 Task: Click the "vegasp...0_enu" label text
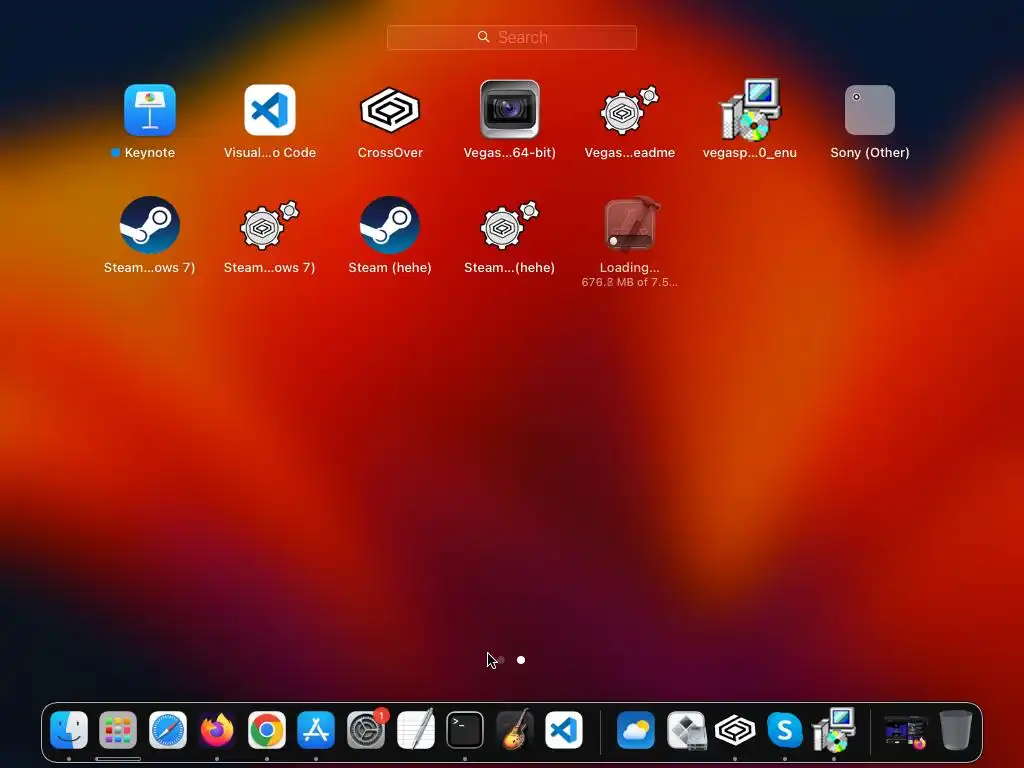coord(750,153)
